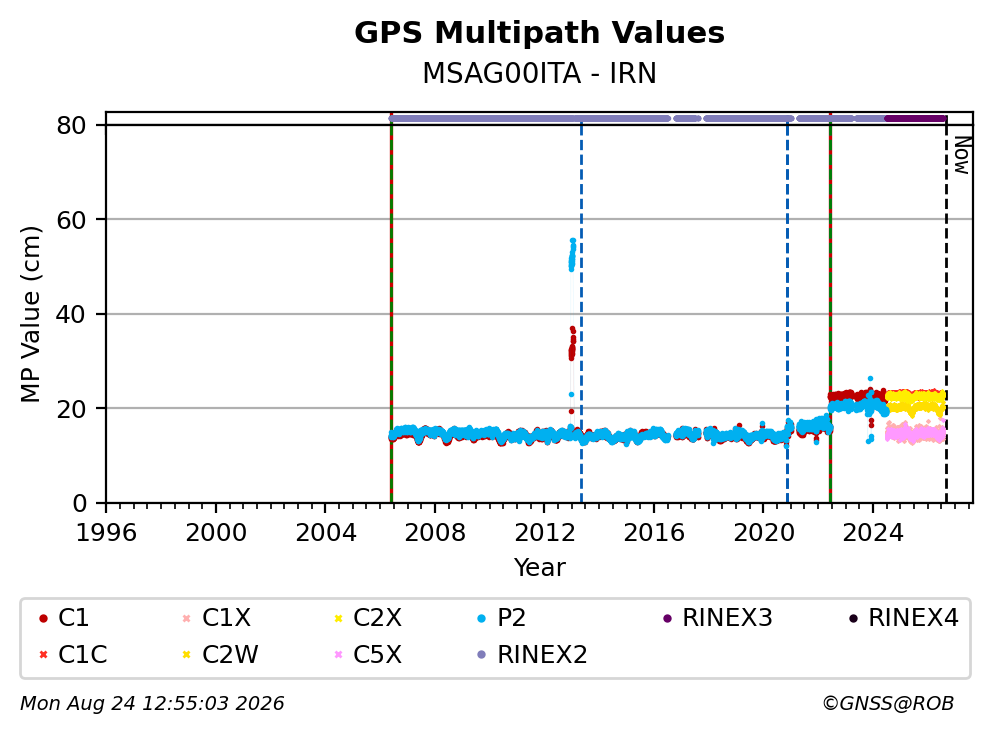Click the 40 y-axis tick label

point(71,314)
